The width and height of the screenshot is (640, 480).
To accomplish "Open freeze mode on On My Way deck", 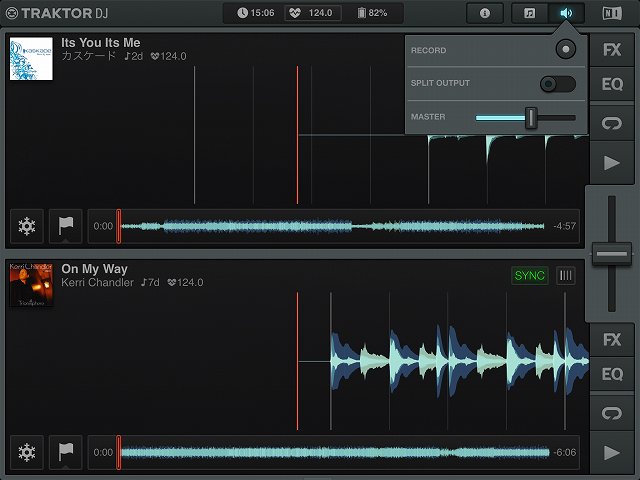I will tap(27, 452).
